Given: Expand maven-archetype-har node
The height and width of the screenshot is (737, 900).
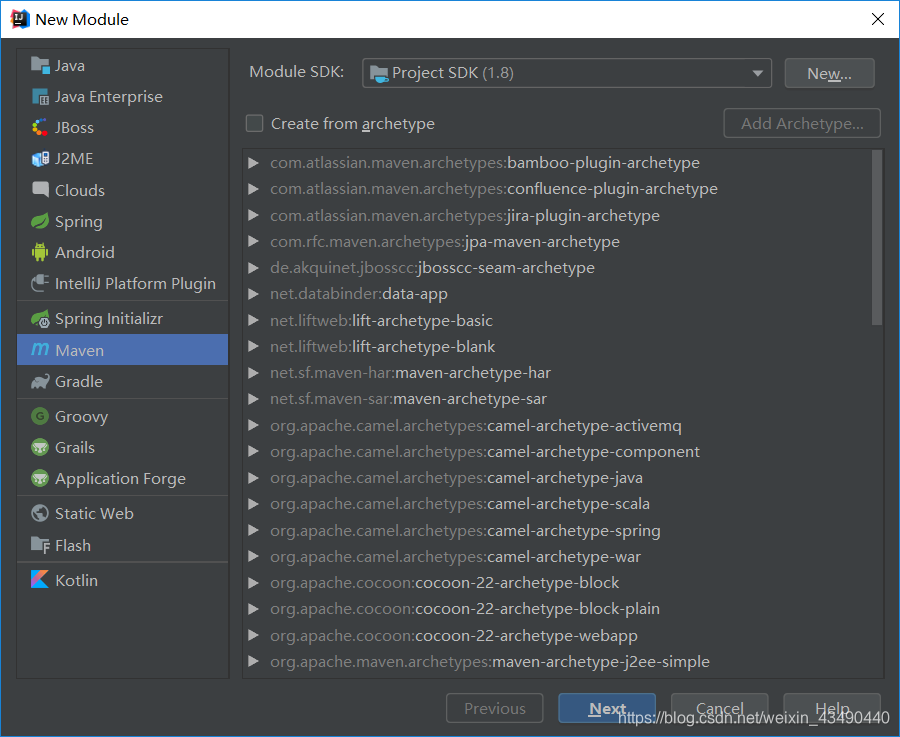Looking at the screenshot, I should click(x=253, y=373).
